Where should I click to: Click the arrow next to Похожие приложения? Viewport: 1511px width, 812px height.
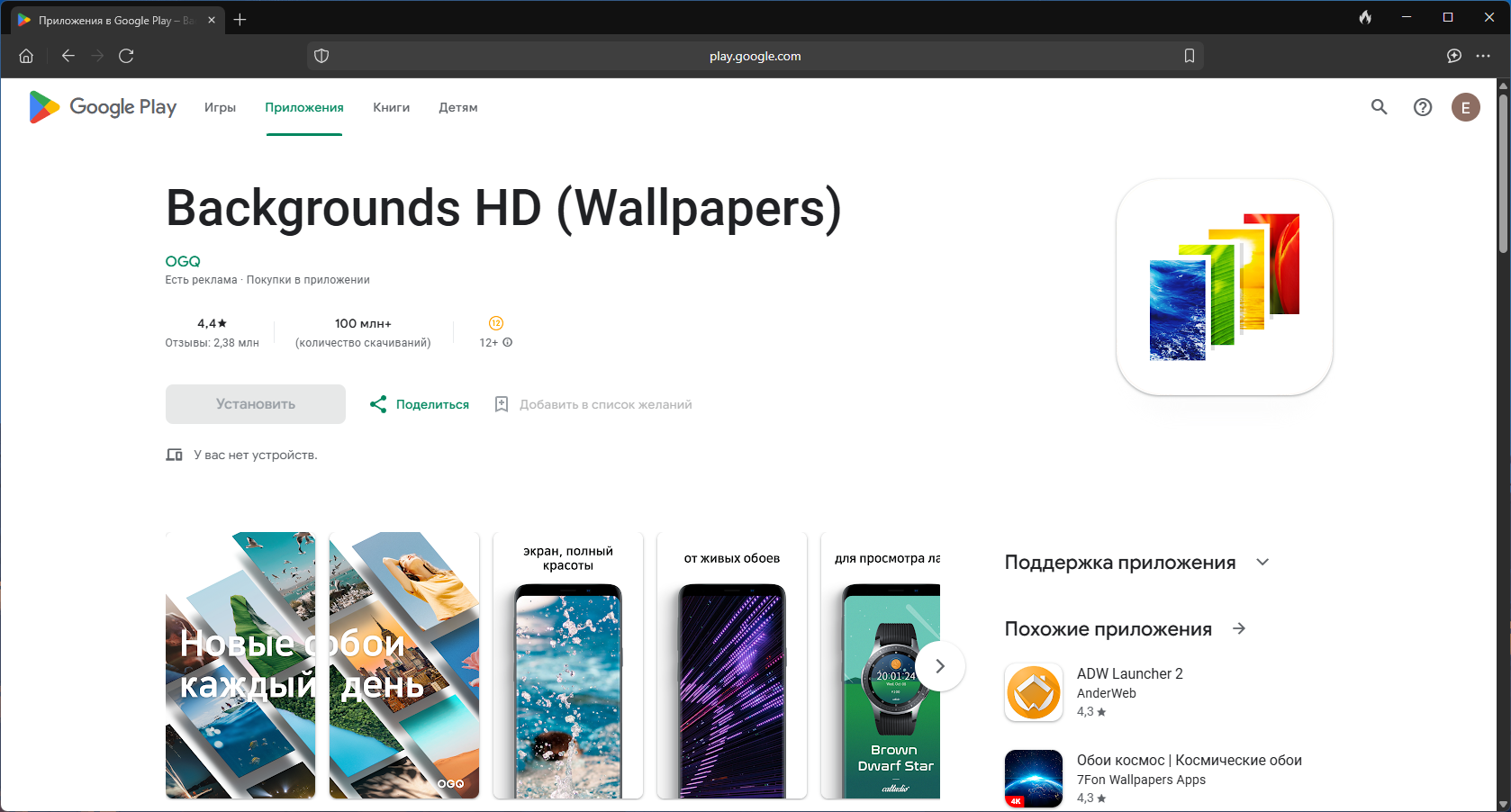(1239, 628)
